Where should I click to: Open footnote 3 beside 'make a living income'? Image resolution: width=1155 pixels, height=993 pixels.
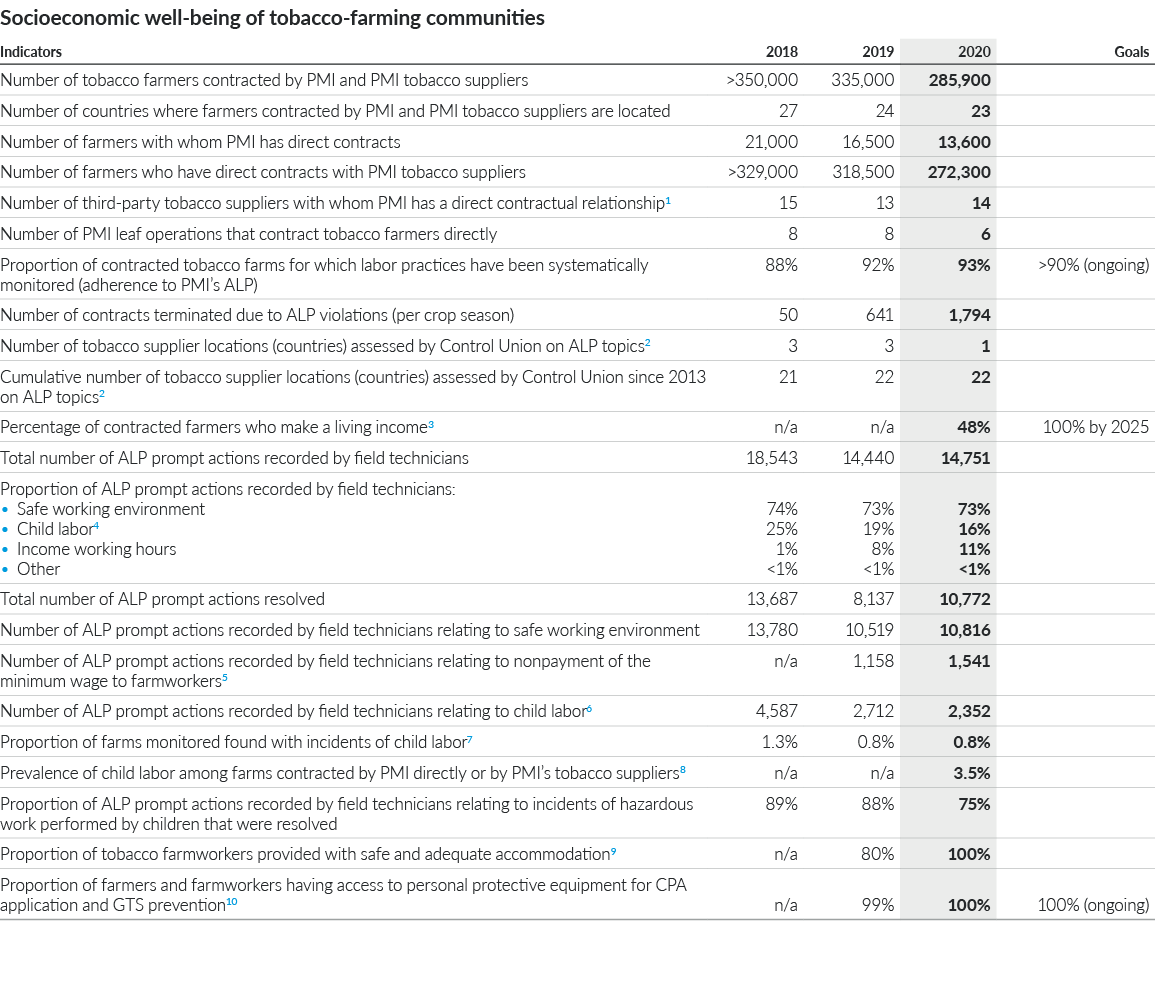click(431, 425)
